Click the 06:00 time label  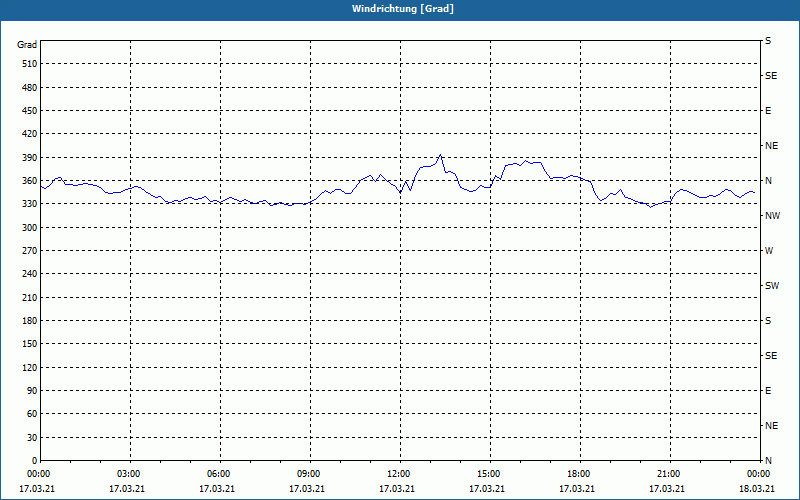(219, 474)
